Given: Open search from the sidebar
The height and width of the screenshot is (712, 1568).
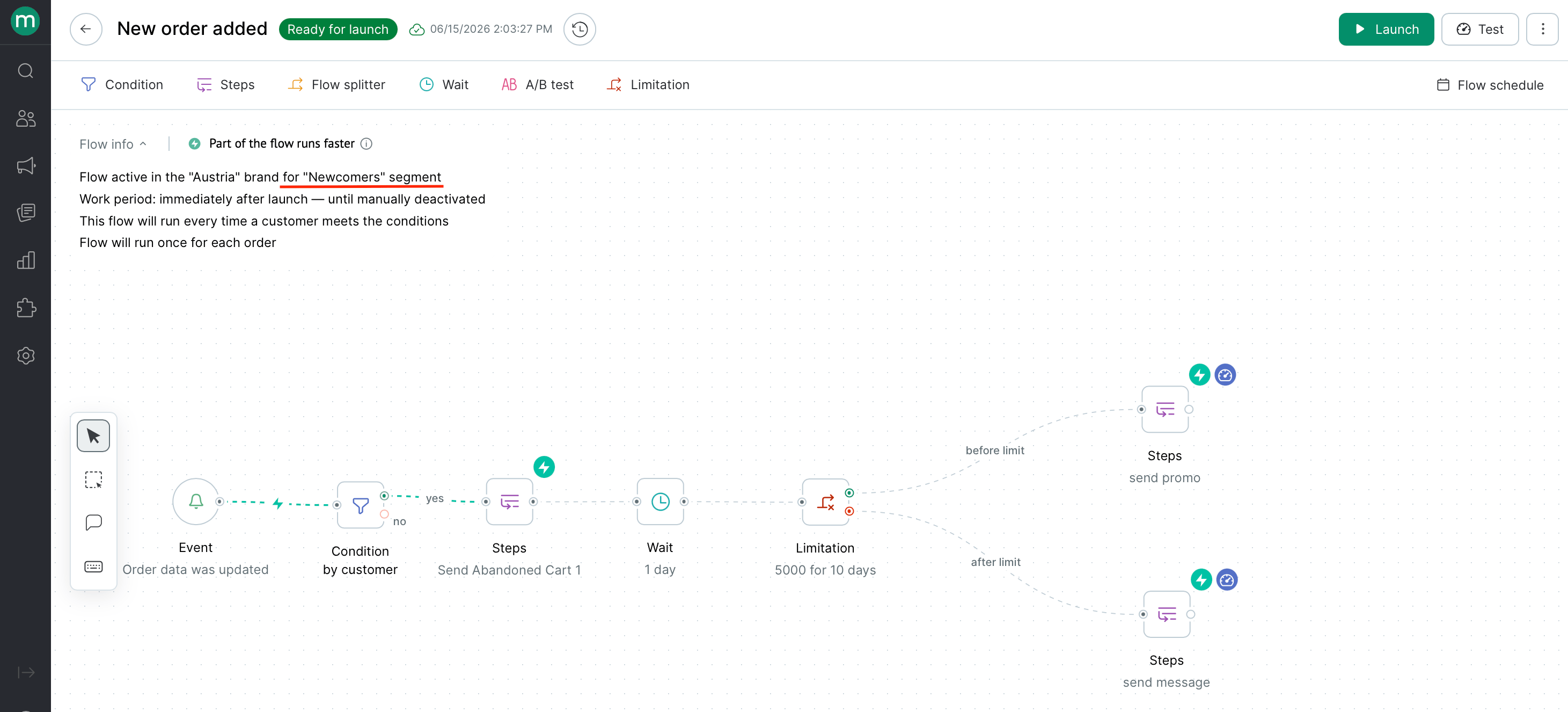Looking at the screenshot, I should point(26,71).
